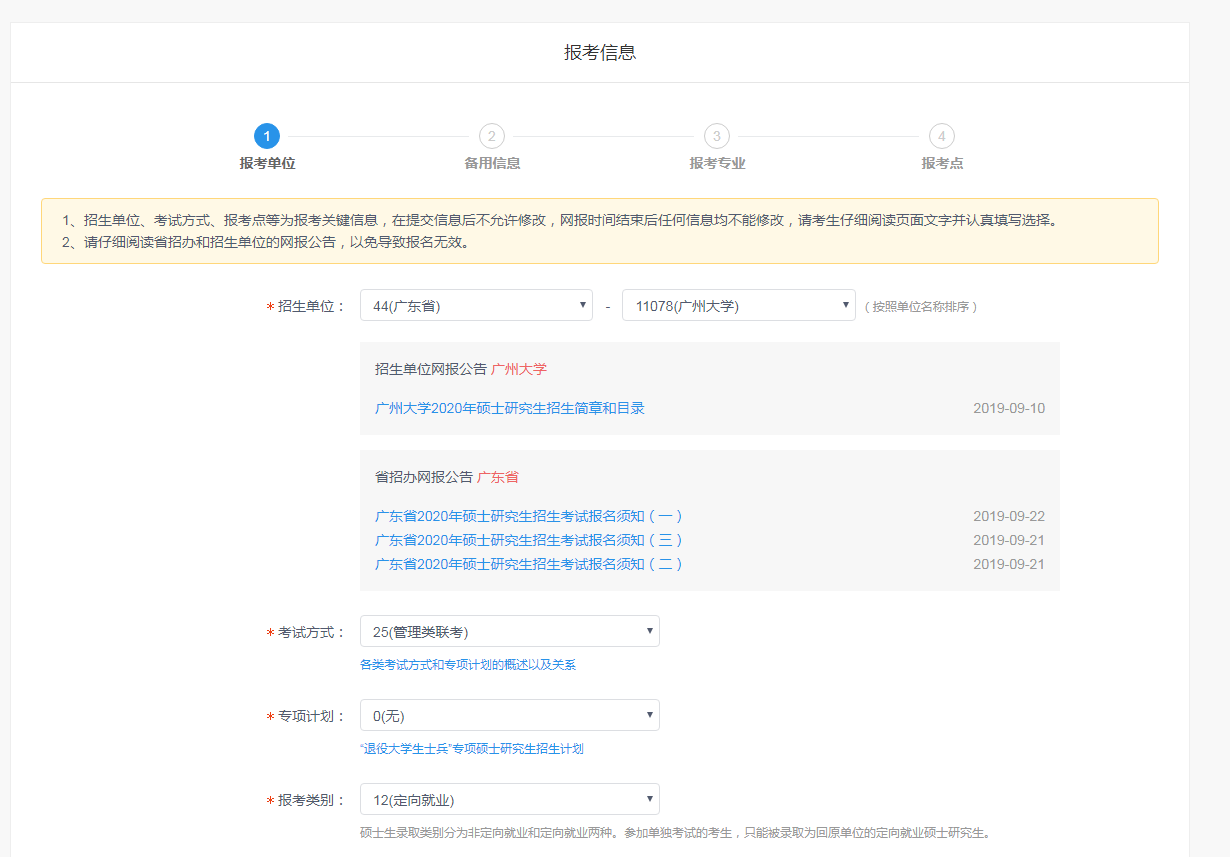The height and width of the screenshot is (857, 1230).
Task: Click step 2 备用信息 circle indicator
Action: tap(490, 133)
